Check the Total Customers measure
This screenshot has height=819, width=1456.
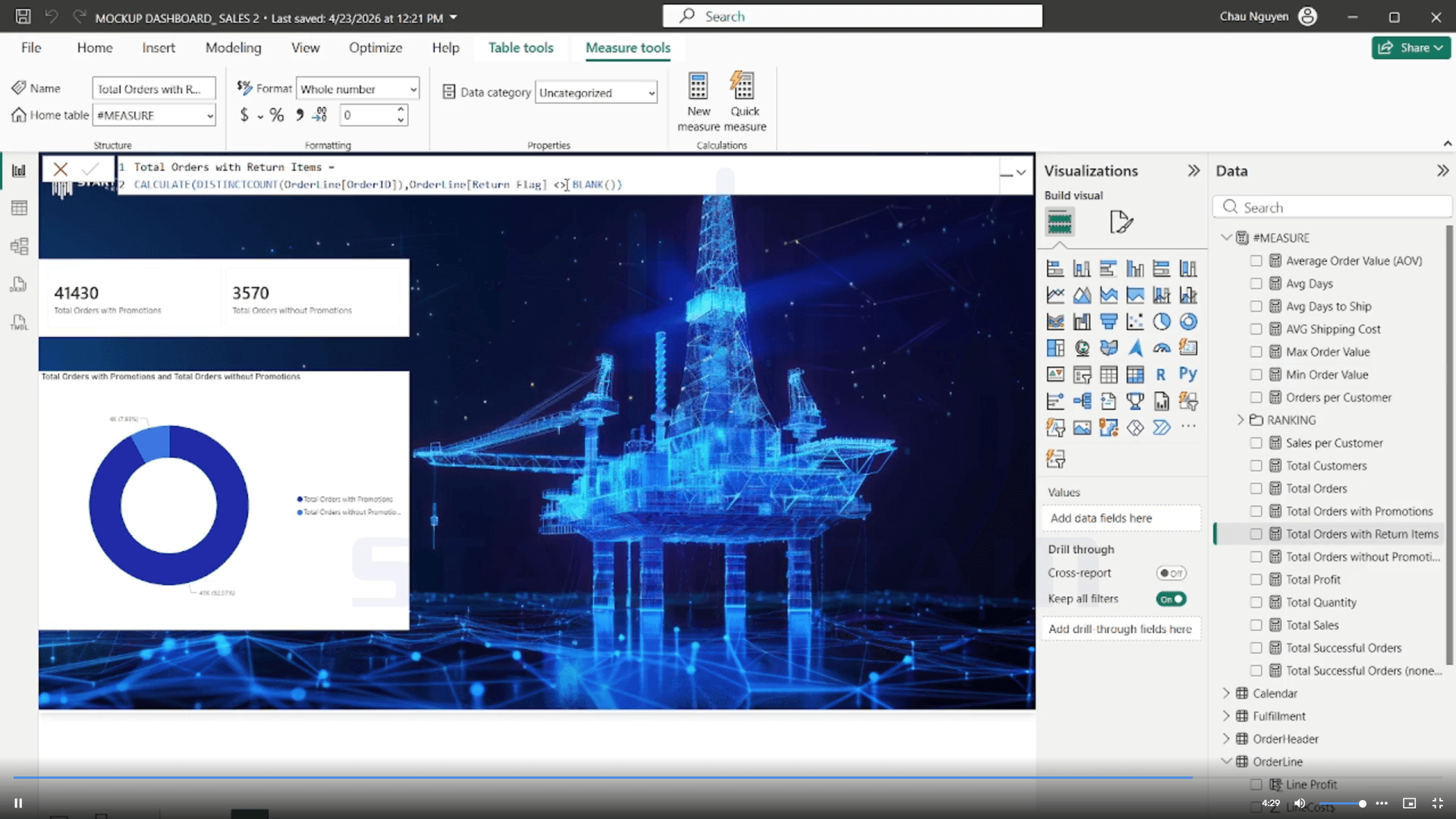[x=1256, y=466]
